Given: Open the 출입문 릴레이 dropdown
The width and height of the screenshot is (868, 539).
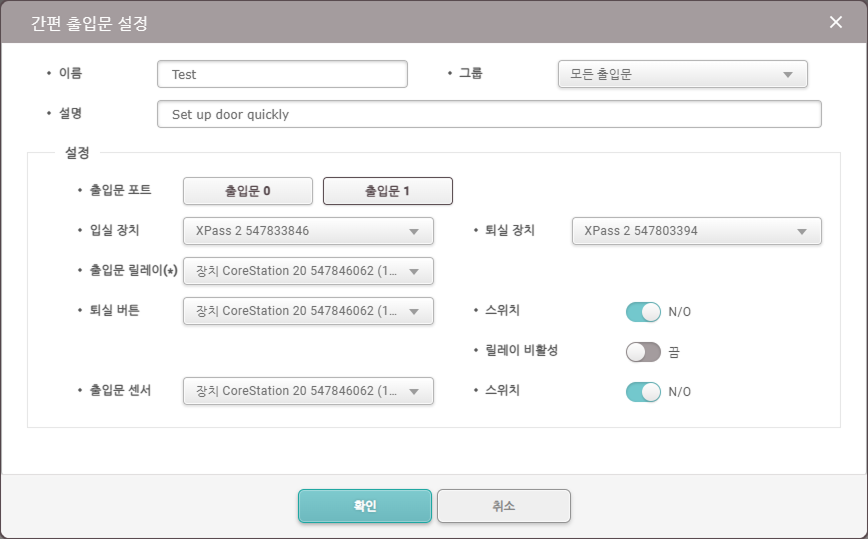Looking at the screenshot, I should pos(308,271).
